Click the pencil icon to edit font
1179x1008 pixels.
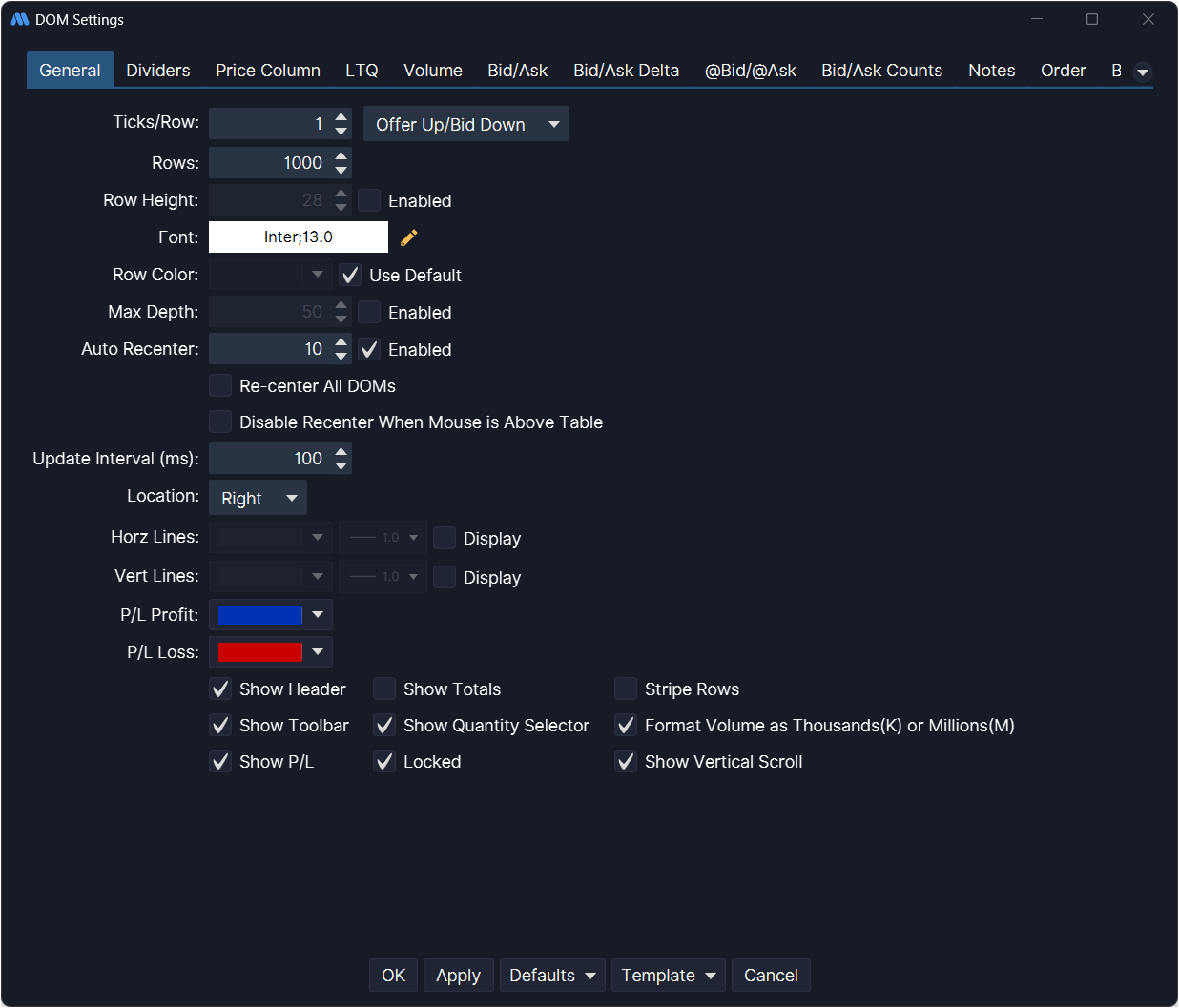(409, 237)
